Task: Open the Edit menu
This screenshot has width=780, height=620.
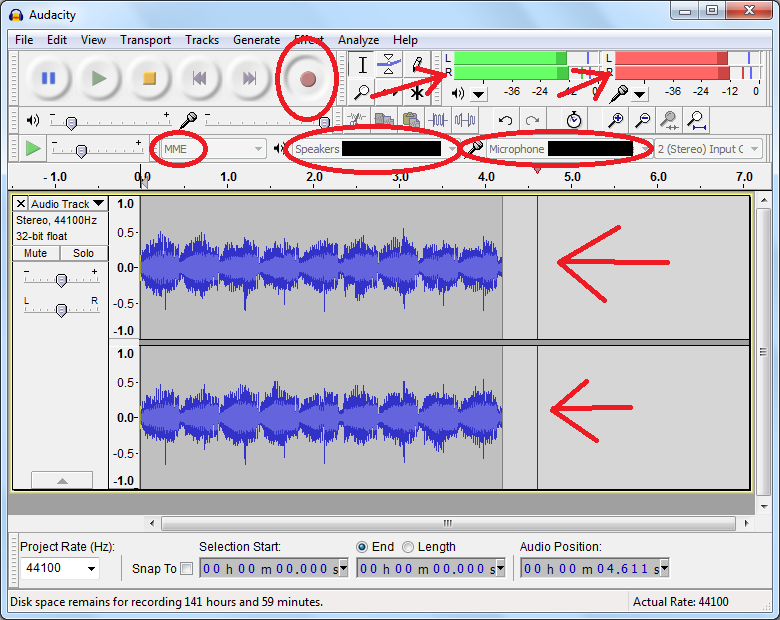Action: coord(57,40)
